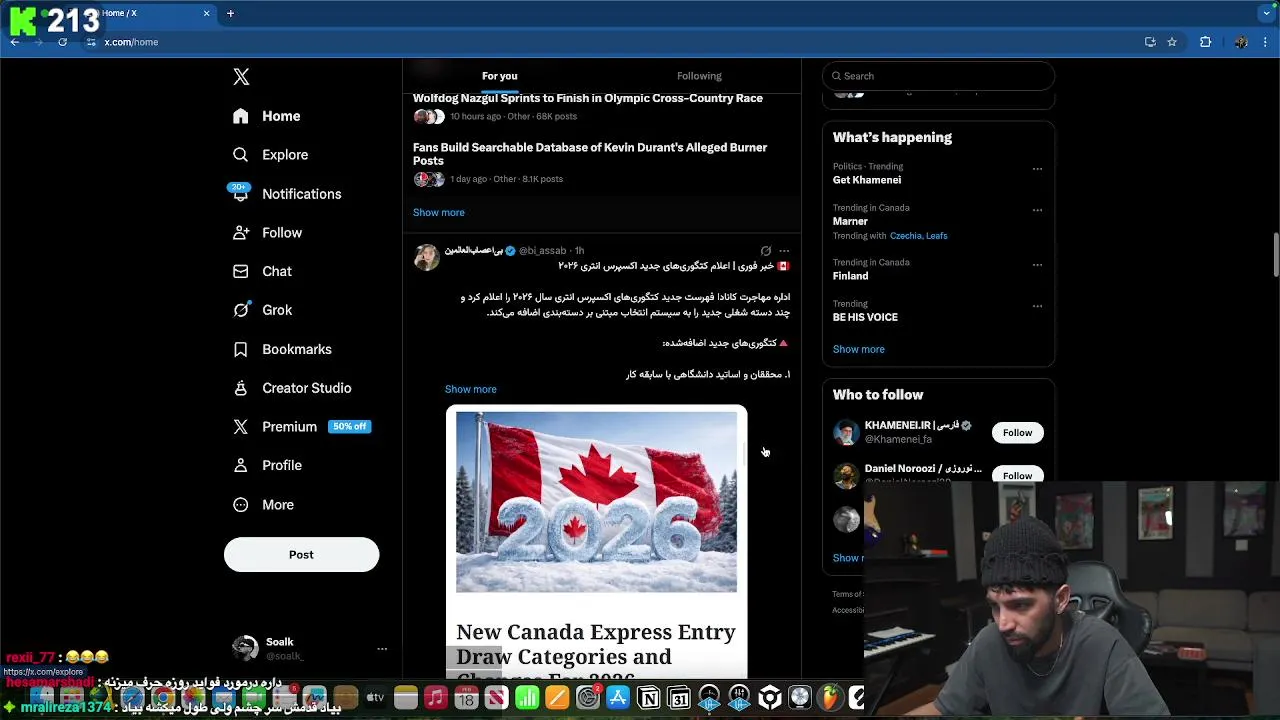Open the KHAMENEI.IR account avatar

[847, 432]
